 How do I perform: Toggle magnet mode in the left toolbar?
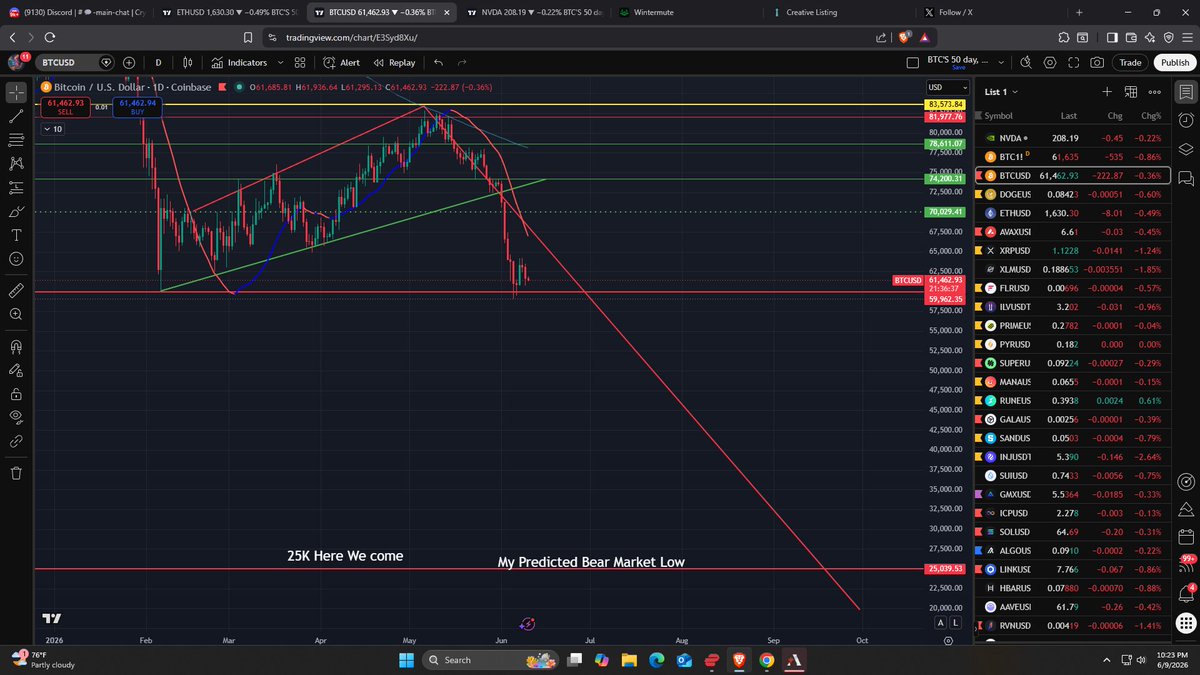click(x=16, y=348)
